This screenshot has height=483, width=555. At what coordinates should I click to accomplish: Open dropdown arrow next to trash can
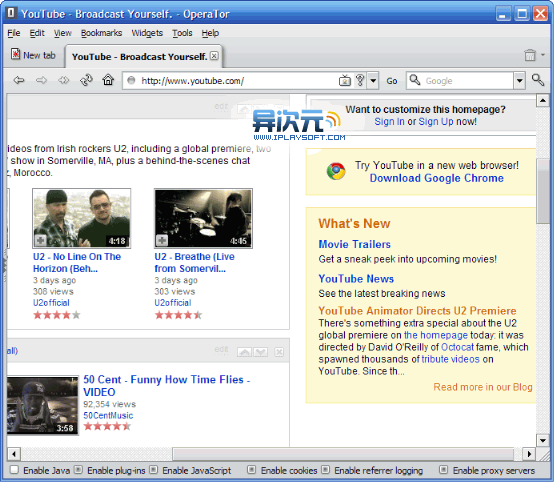pos(543,55)
